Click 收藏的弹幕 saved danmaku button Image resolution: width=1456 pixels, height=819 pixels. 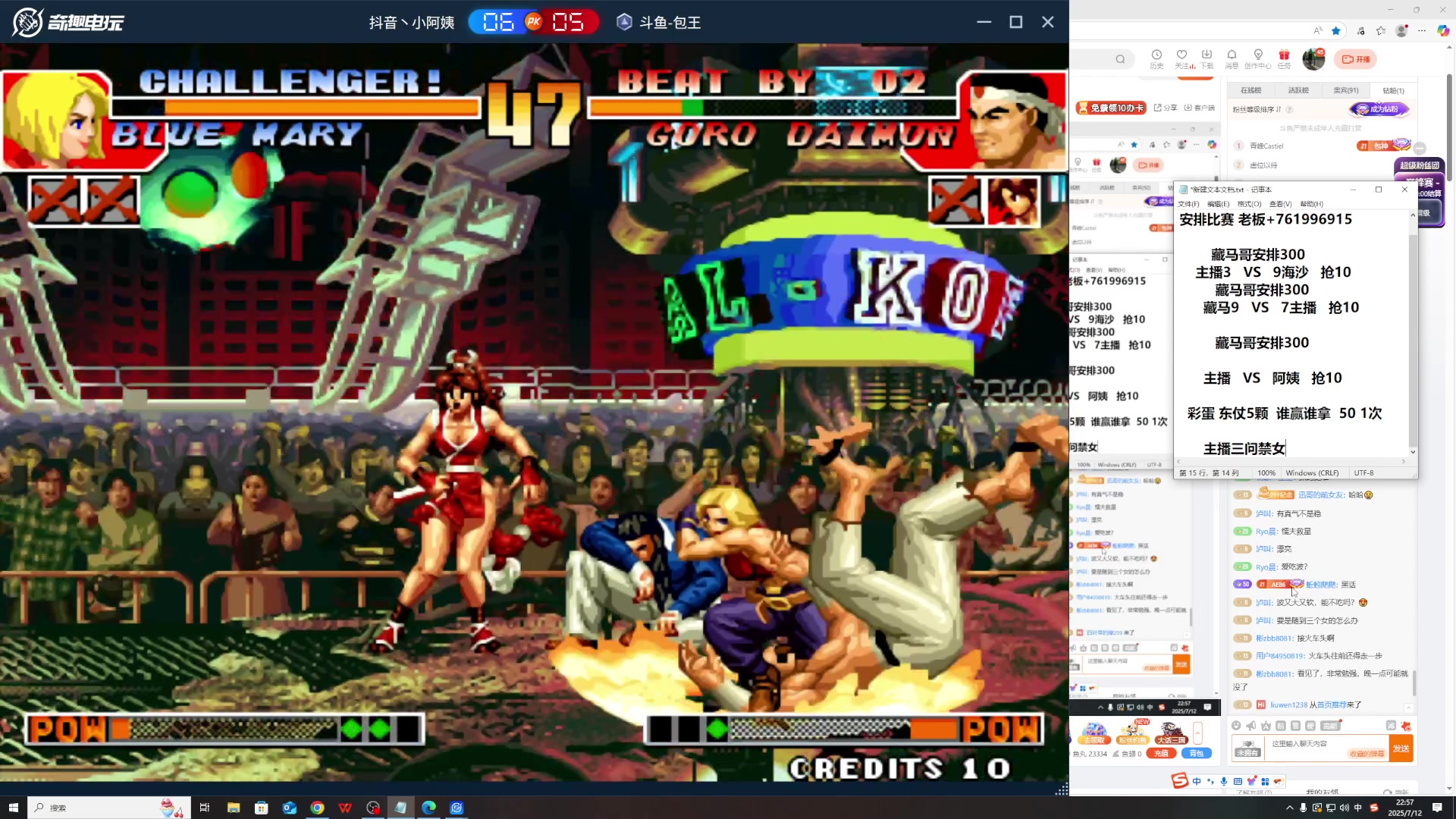coord(1367,754)
